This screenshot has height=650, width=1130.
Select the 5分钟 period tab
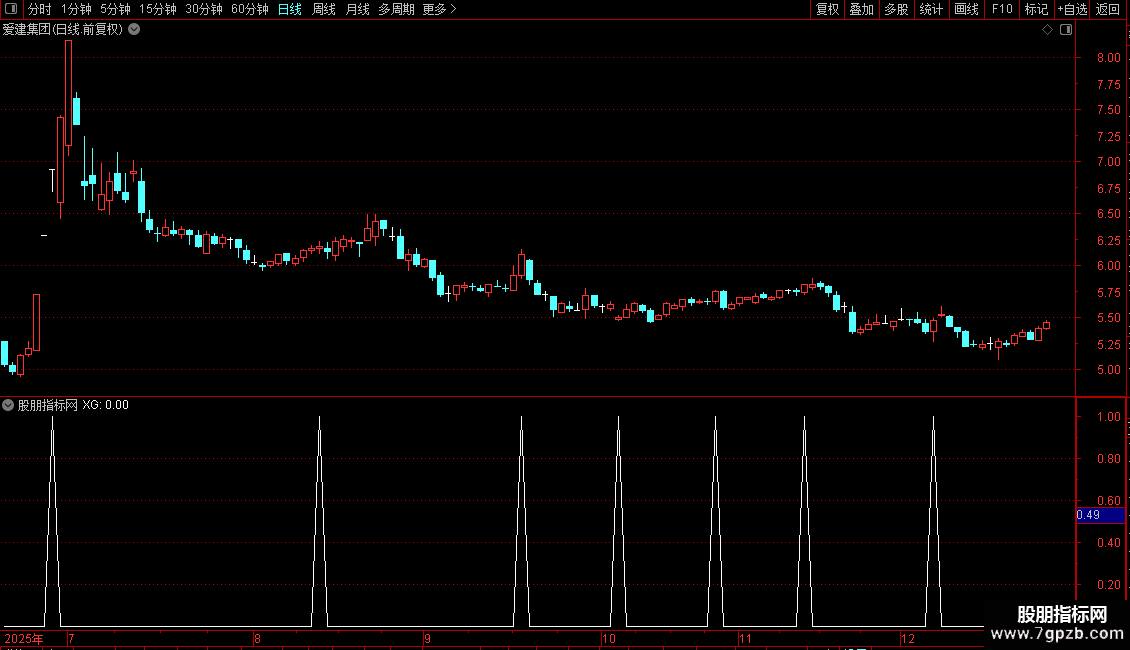(115, 9)
